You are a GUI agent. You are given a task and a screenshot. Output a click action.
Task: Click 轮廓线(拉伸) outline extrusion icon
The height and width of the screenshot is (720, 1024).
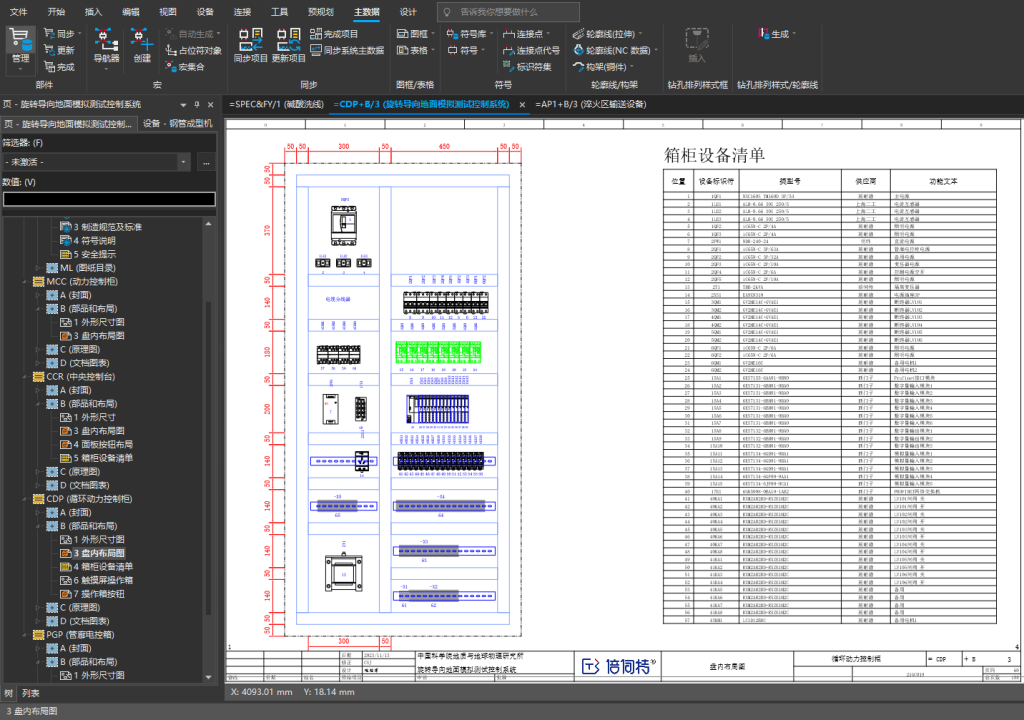(578, 33)
